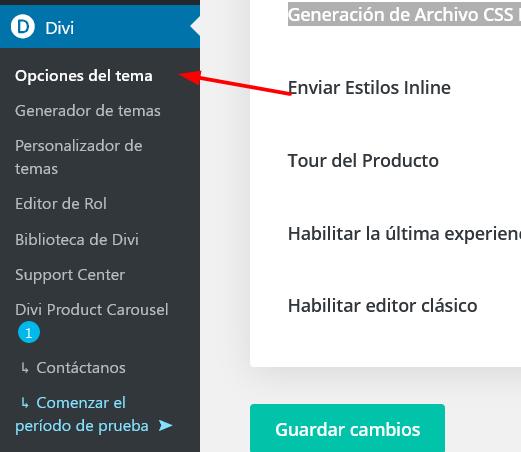Click the arrow icon beside Contáctanos
Image resolution: width=521 pixels, height=452 pixels.
click(x=25, y=368)
